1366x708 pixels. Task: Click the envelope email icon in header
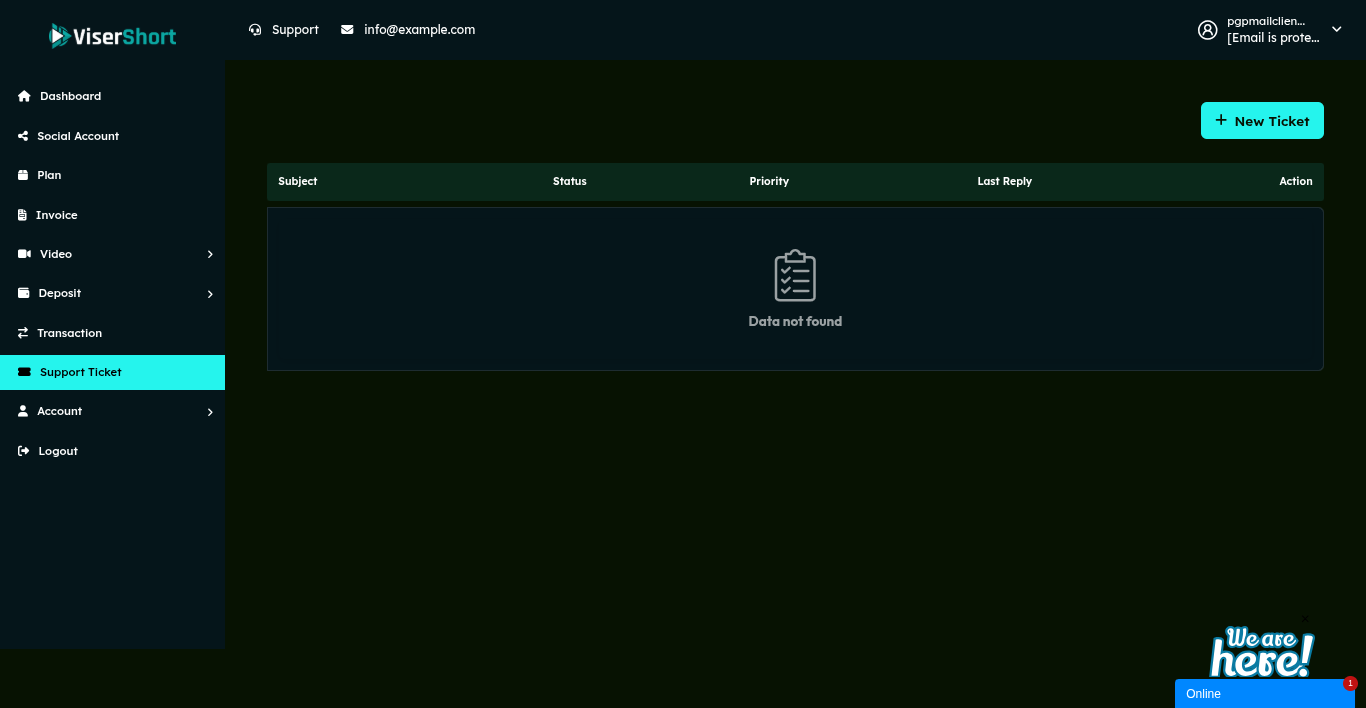347,30
